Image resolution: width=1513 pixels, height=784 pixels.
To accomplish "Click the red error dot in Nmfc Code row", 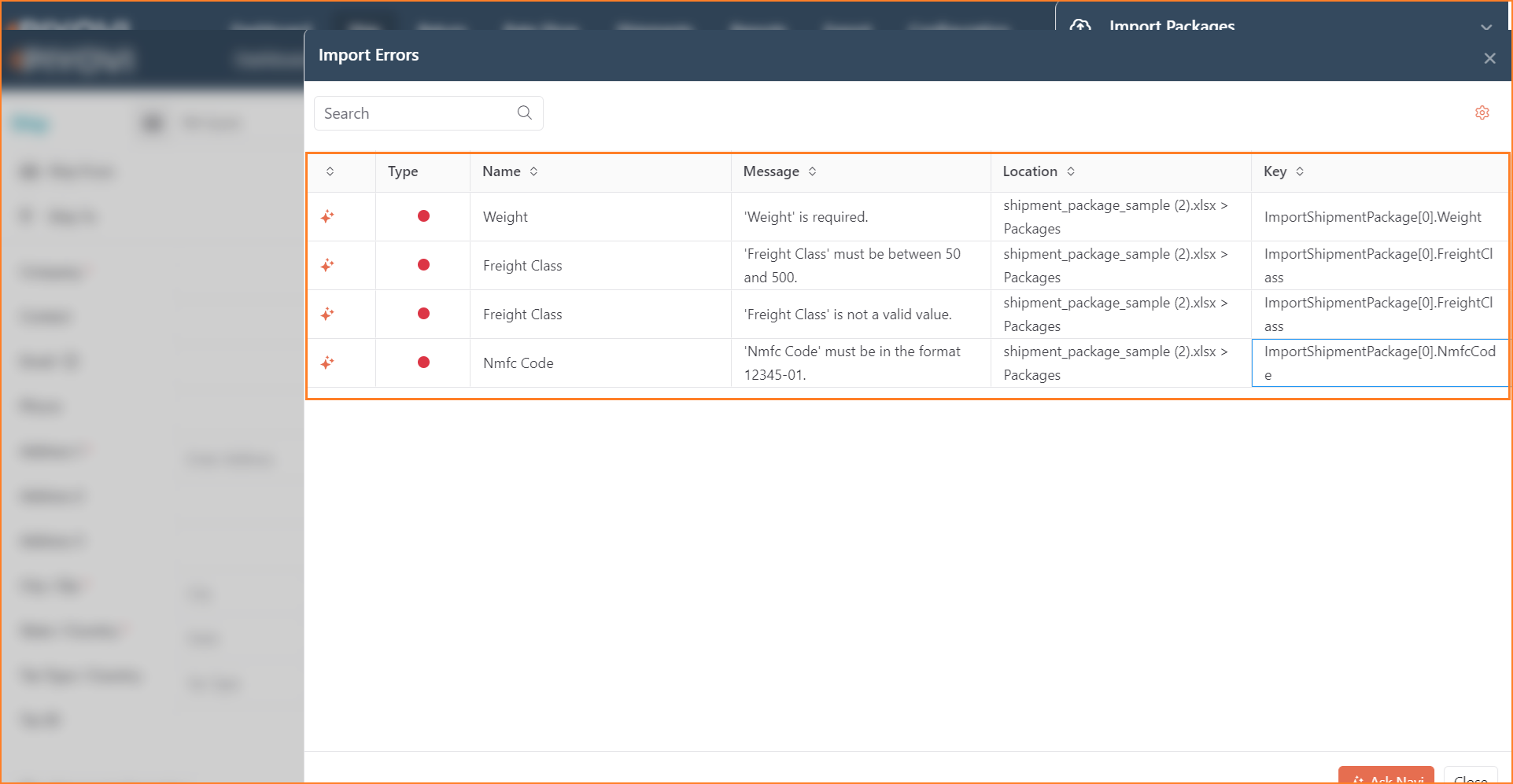I will point(423,363).
